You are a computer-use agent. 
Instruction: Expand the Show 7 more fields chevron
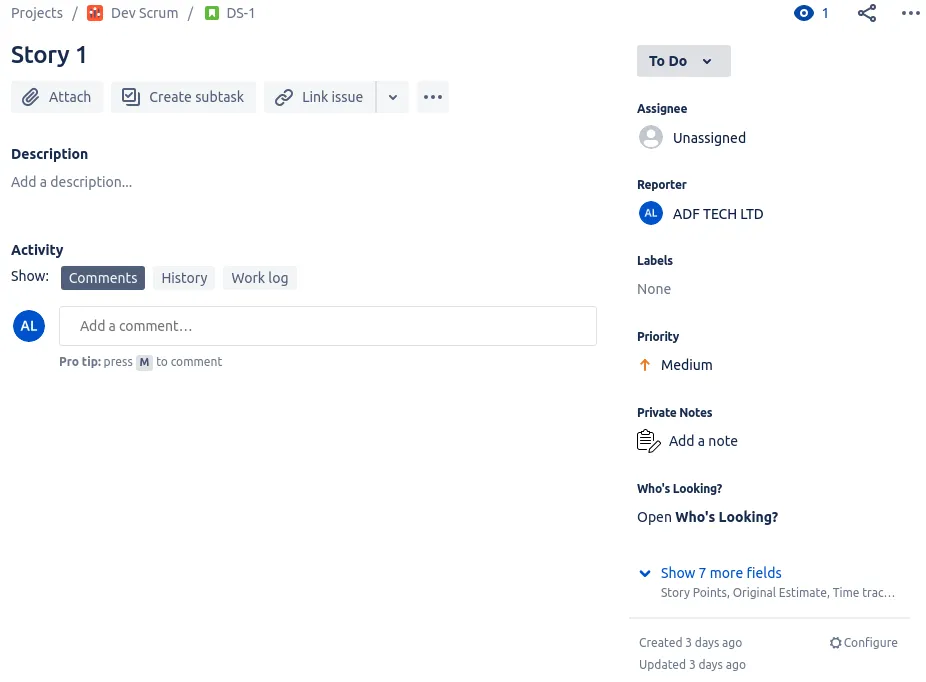click(645, 573)
